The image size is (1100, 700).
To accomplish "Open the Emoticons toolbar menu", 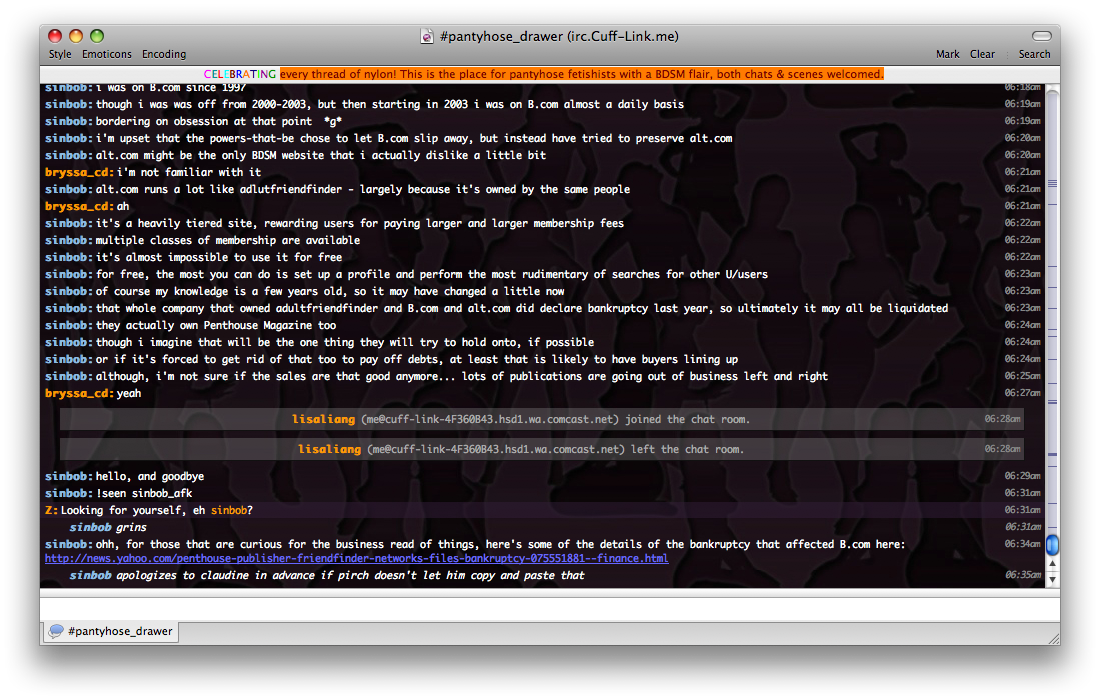I will [107, 54].
